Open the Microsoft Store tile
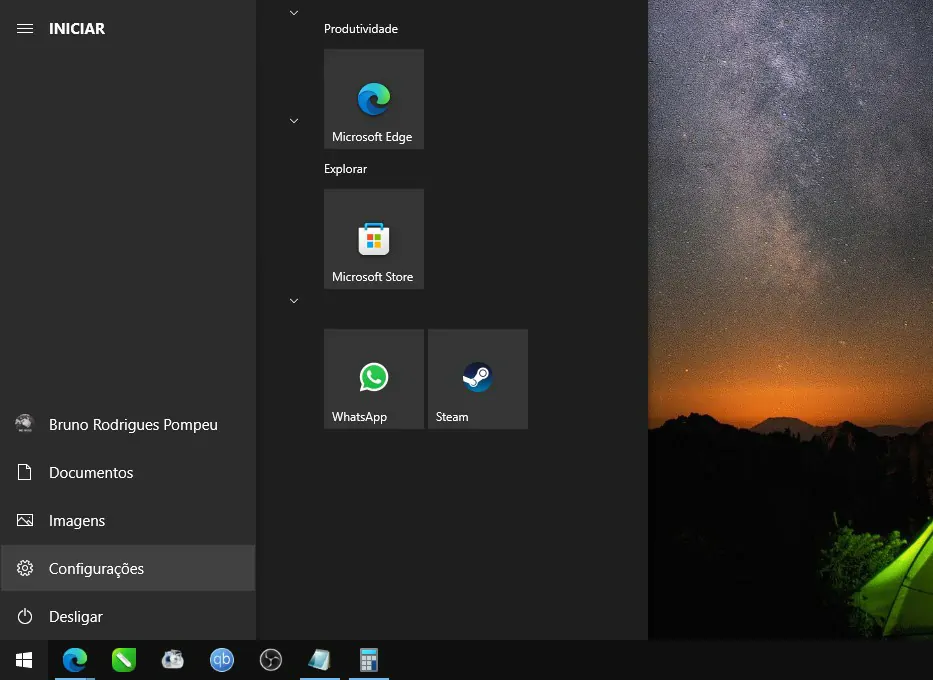This screenshot has width=933, height=680. click(374, 239)
